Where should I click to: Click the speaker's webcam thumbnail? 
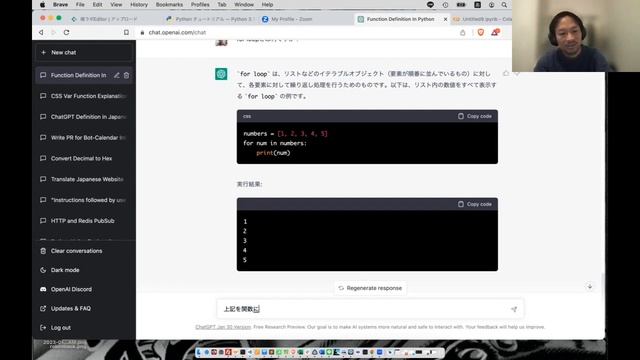[x=576, y=36]
